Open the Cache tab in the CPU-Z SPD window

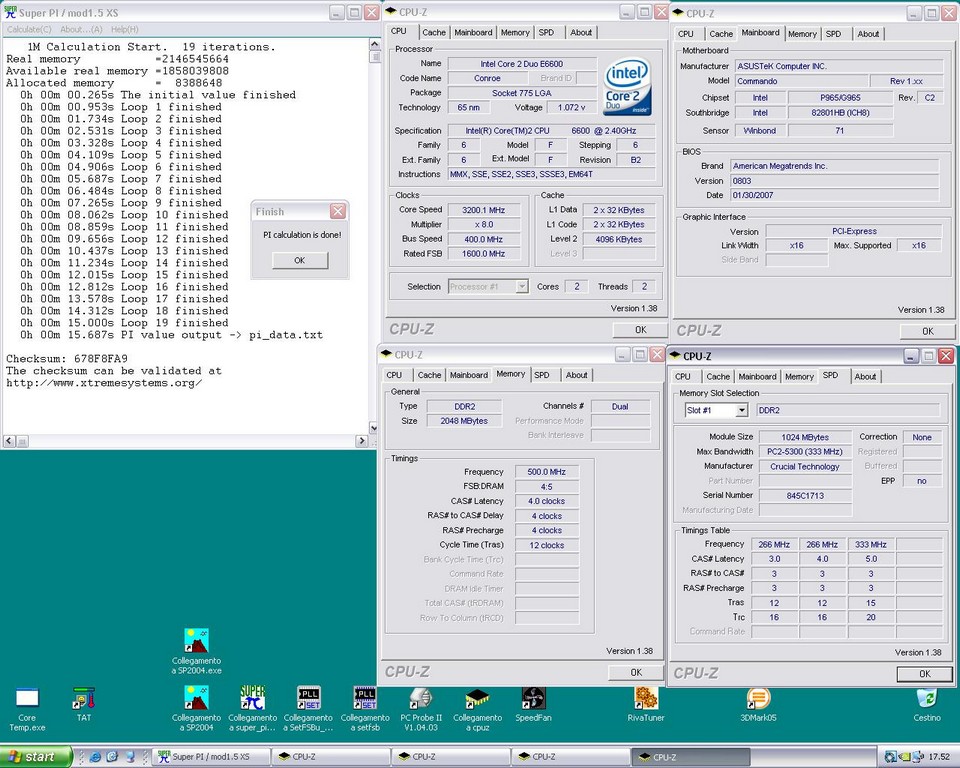click(x=718, y=377)
